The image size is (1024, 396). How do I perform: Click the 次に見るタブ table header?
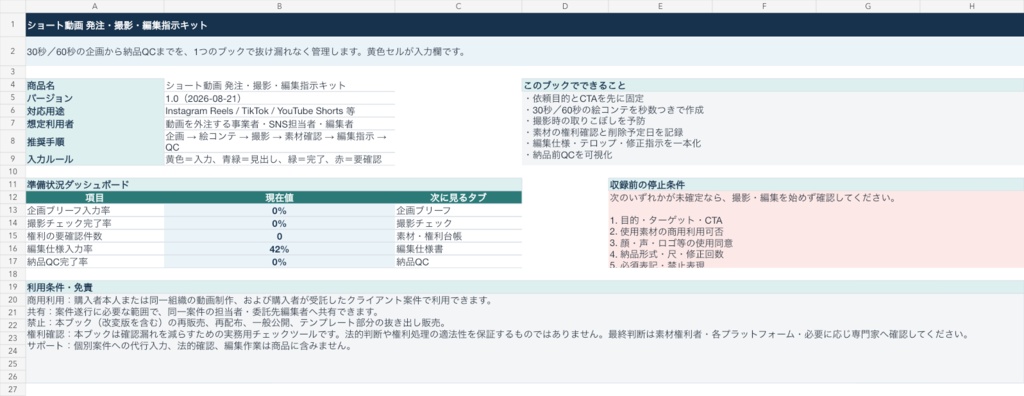458,197
